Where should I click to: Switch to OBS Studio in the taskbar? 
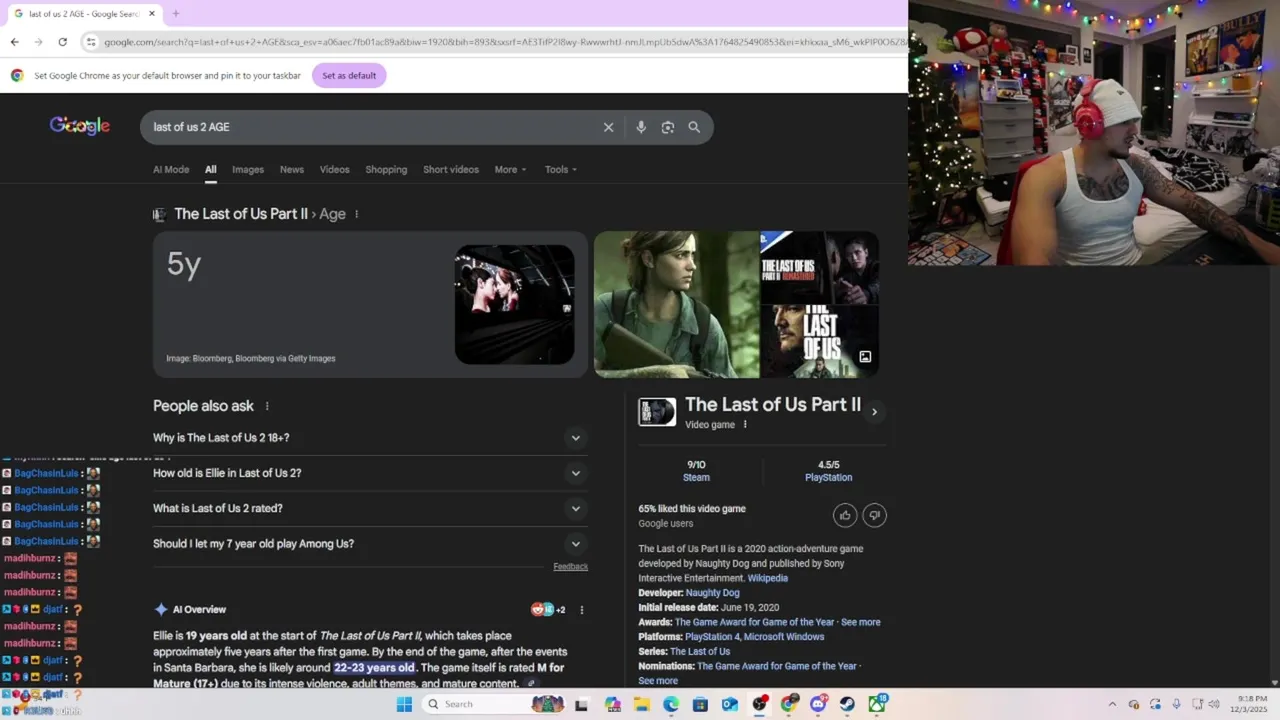760,704
